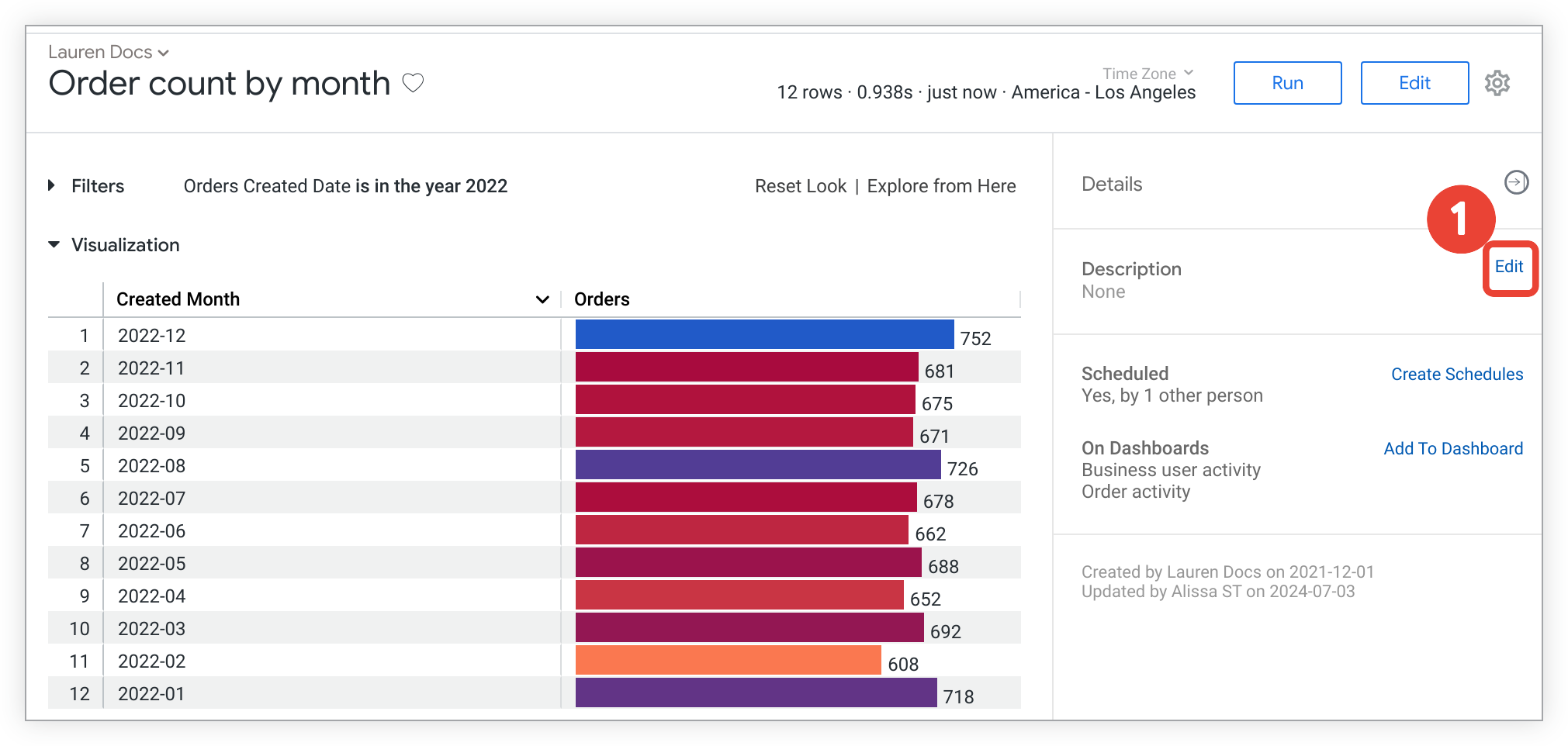
Task: Click the Created Month sort arrow
Action: click(x=542, y=299)
